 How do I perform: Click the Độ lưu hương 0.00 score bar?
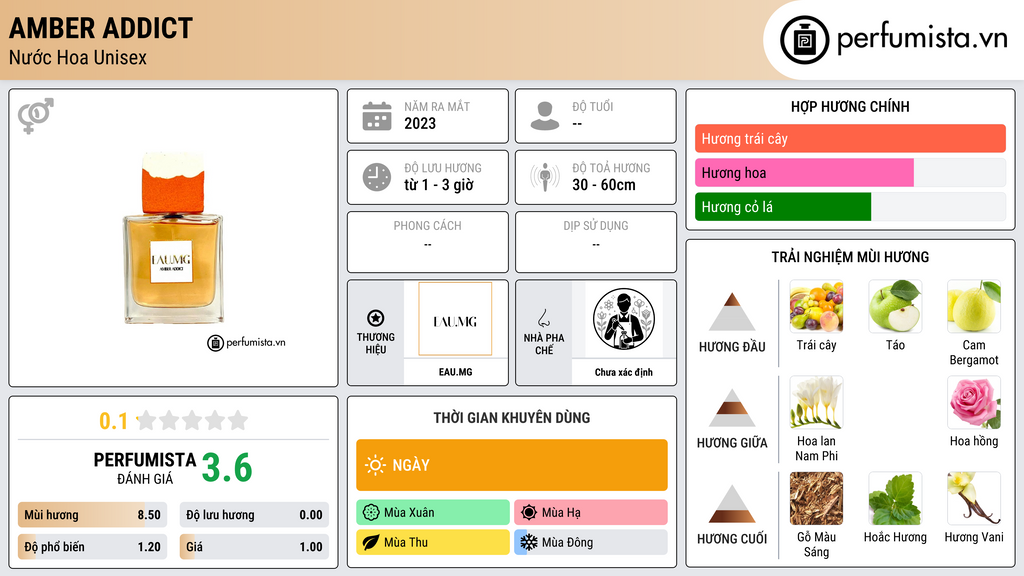(x=254, y=515)
